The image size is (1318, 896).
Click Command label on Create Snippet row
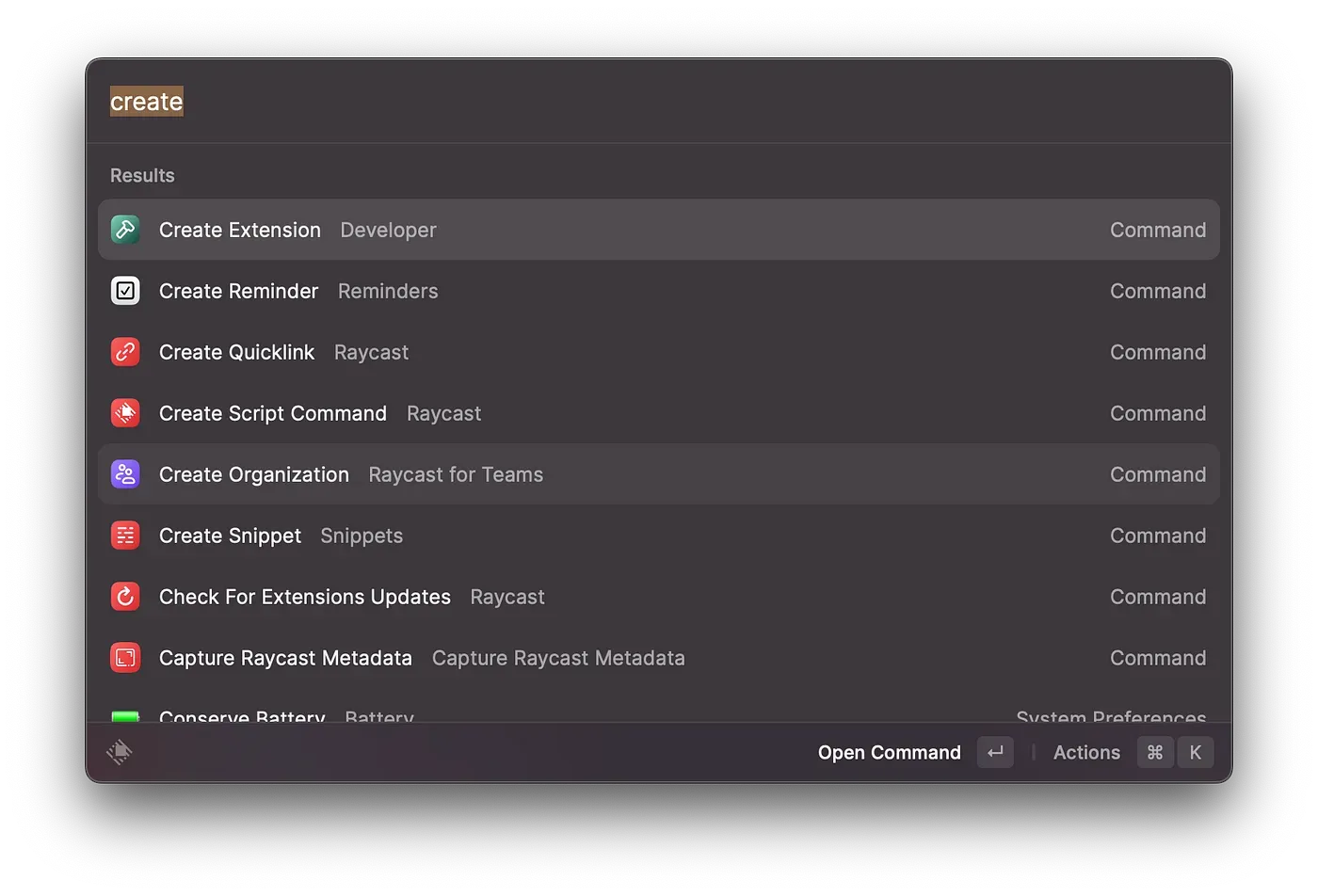click(1158, 536)
